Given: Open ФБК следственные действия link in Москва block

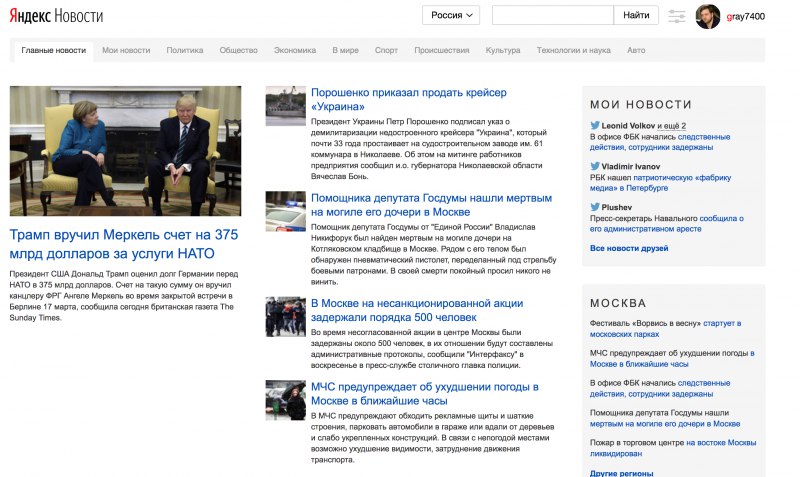Looking at the screenshot, I should (660, 388).
